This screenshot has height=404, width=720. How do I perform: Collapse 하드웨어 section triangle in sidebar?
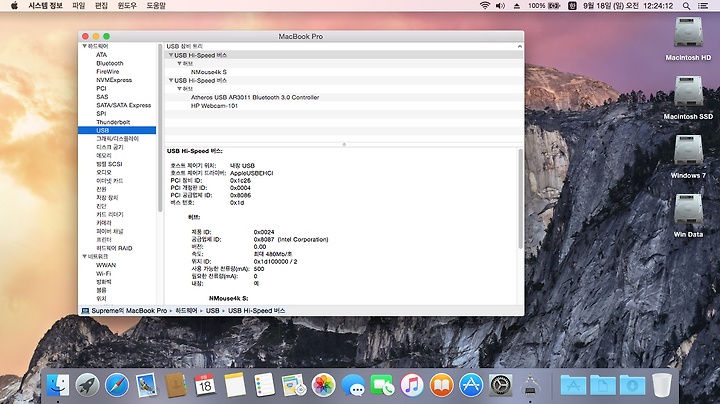tap(84, 46)
